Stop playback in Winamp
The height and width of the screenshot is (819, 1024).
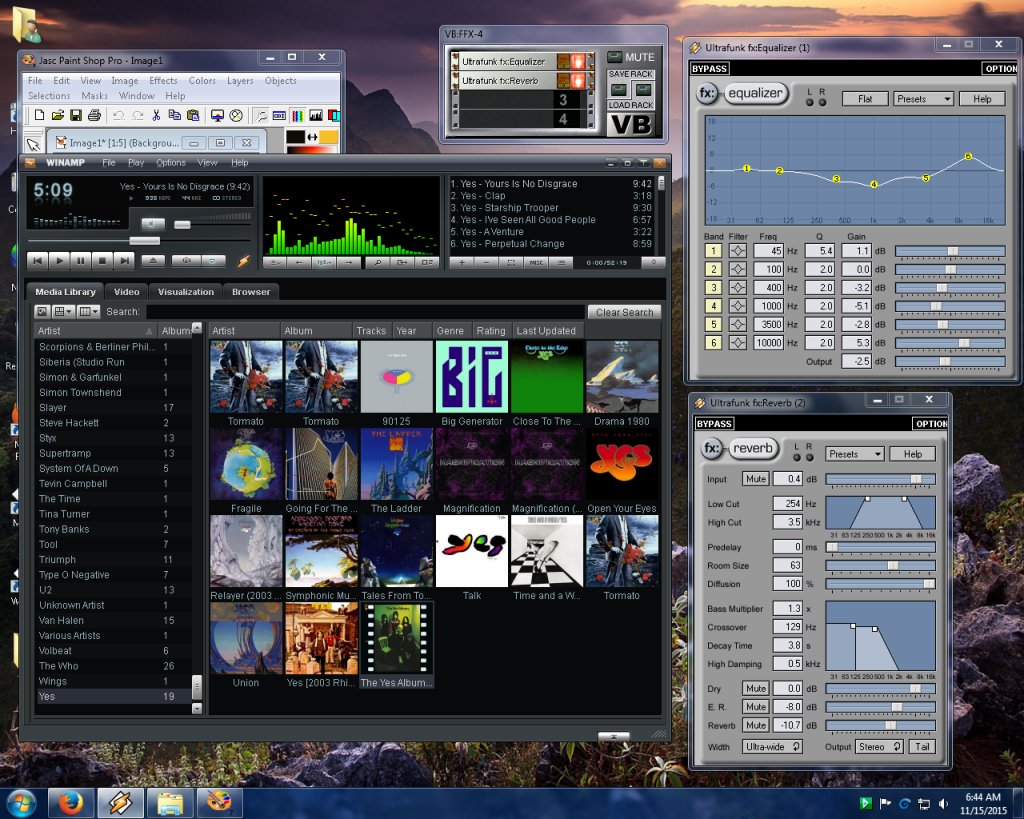103,261
